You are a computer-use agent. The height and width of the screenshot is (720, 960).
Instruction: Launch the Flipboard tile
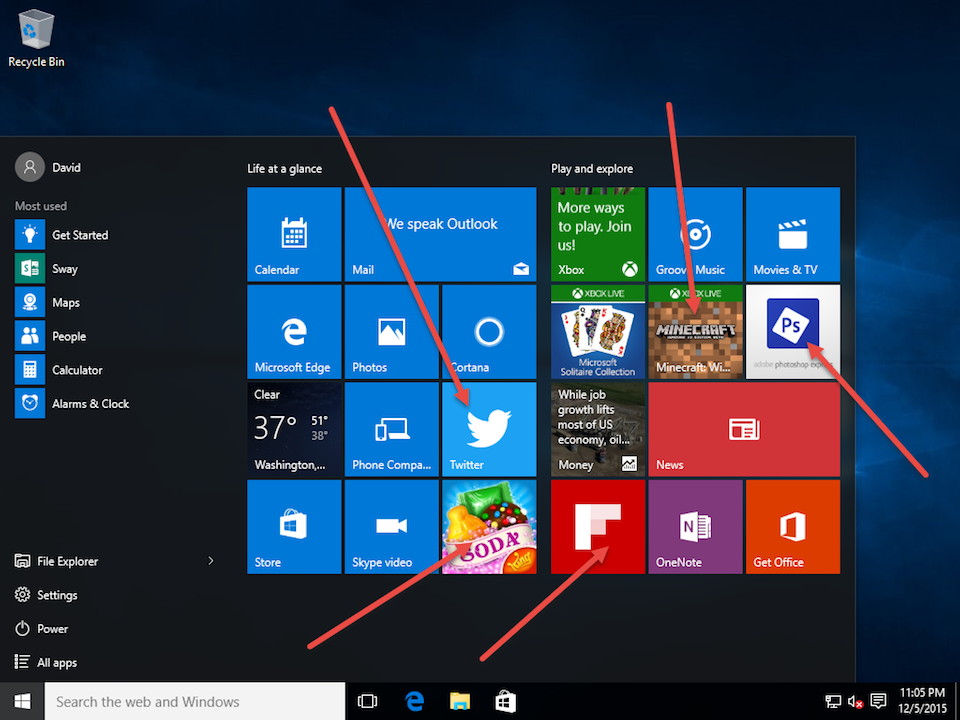coord(598,527)
